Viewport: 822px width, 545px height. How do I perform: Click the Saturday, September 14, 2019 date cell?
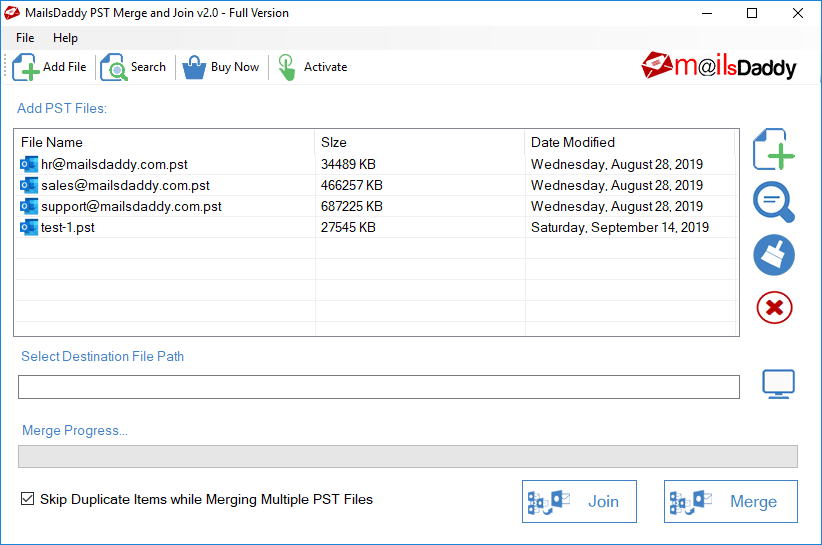pyautogui.click(x=620, y=227)
